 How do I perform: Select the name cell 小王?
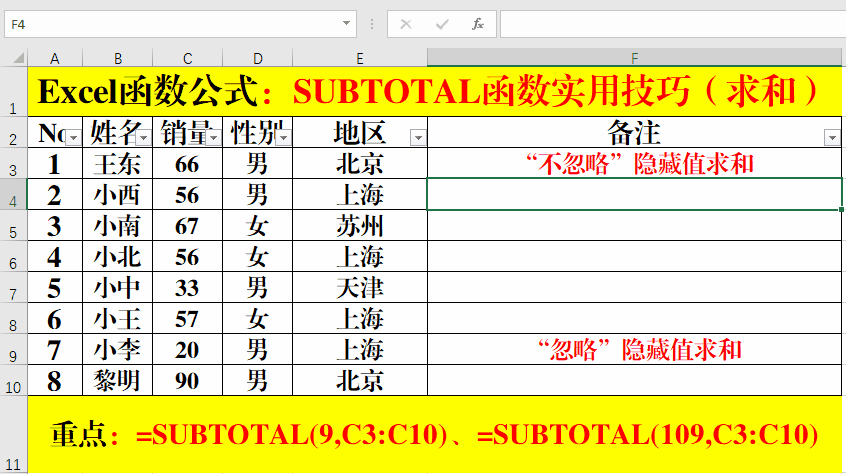[118, 319]
